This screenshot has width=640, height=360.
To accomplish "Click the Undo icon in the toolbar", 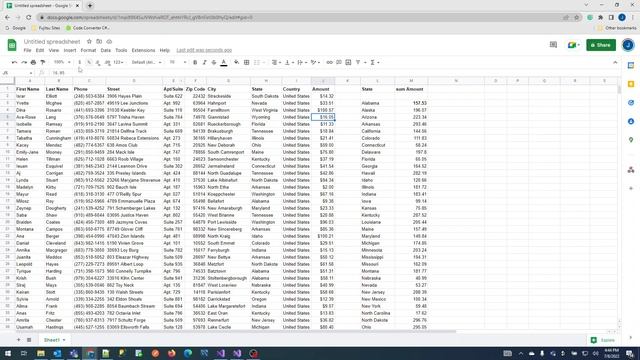I will (x=14, y=62).
